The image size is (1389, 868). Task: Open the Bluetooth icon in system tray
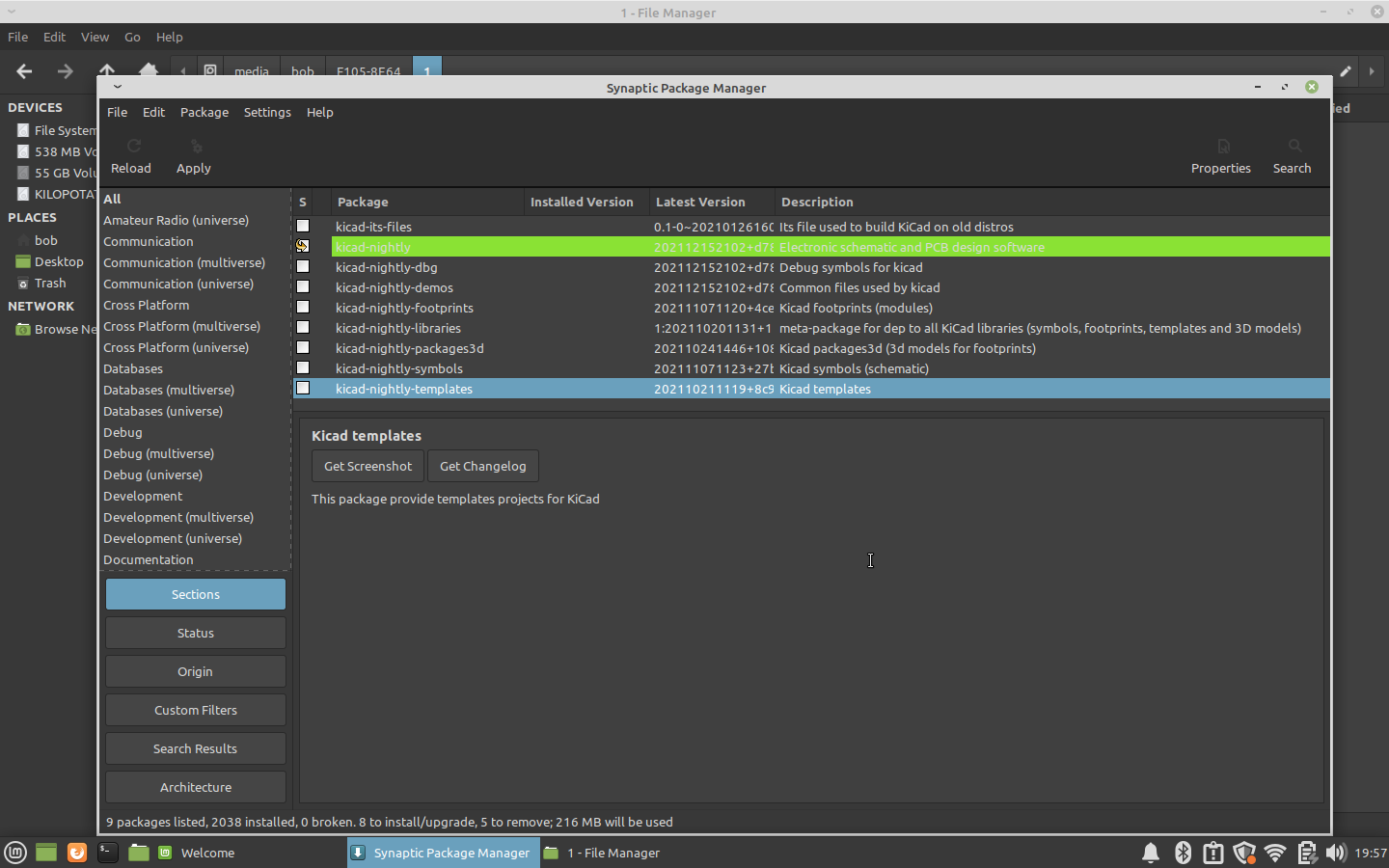point(1183,853)
